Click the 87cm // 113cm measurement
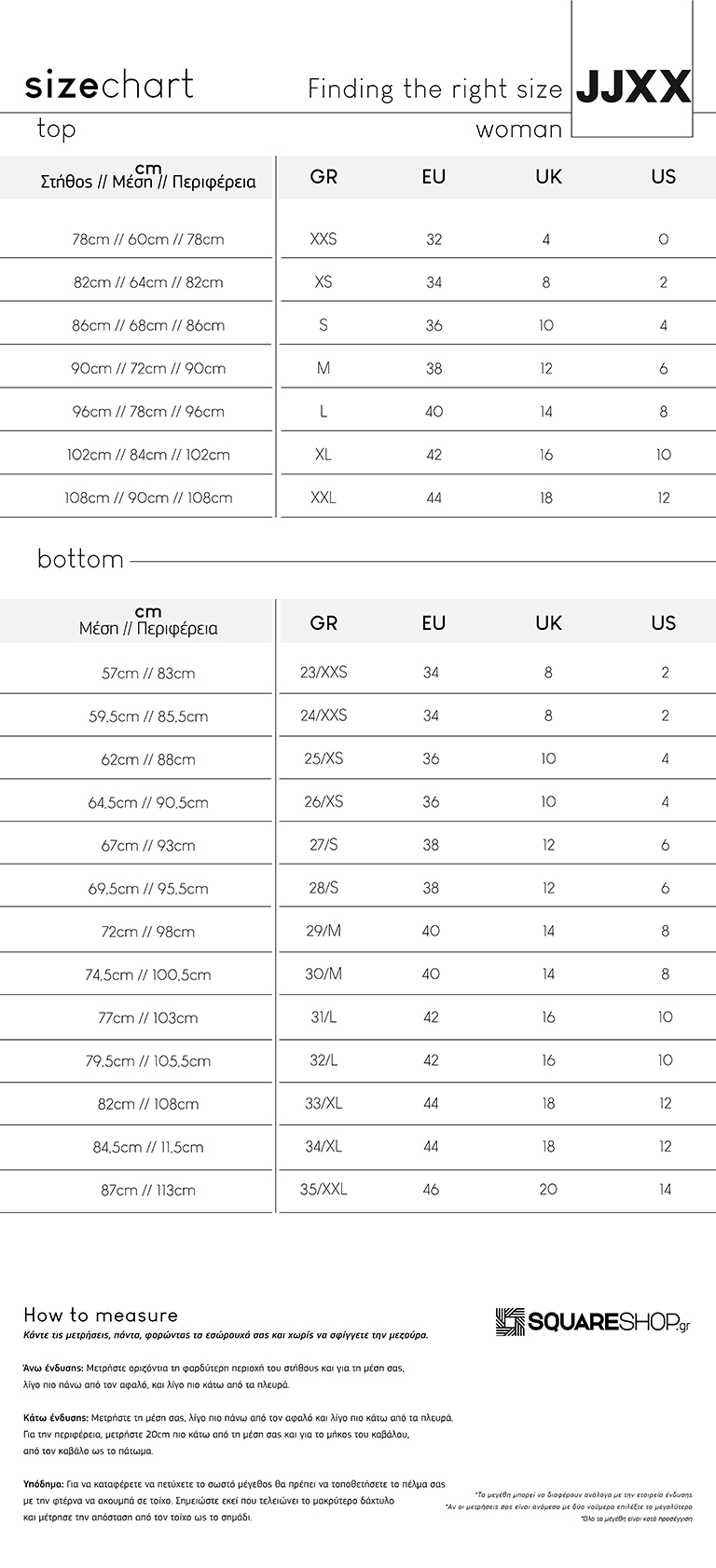Viewport: 716px width, 1568px height. [148, 1190]
